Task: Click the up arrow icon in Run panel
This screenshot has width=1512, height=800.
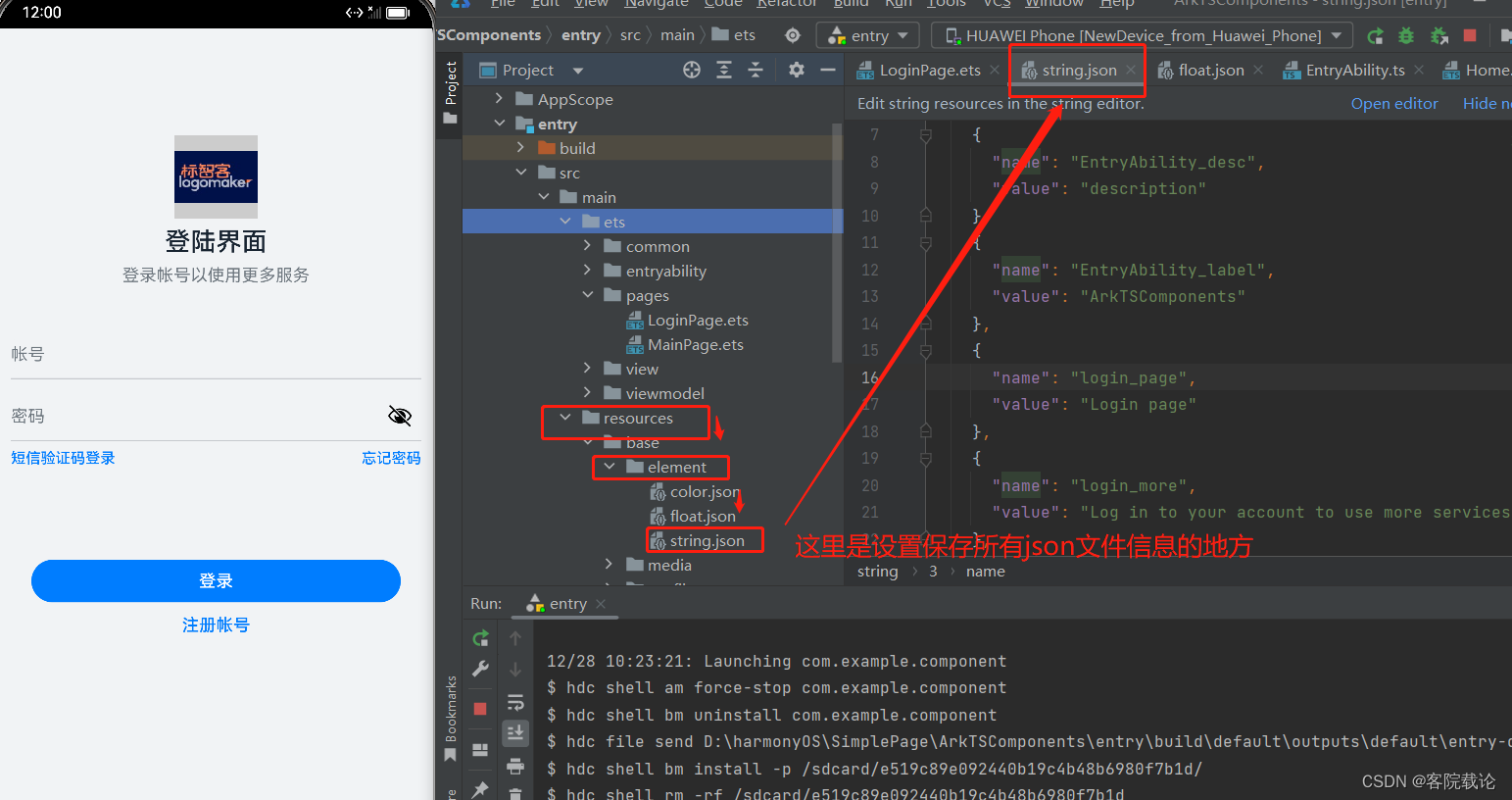Action: click(515, 638)
